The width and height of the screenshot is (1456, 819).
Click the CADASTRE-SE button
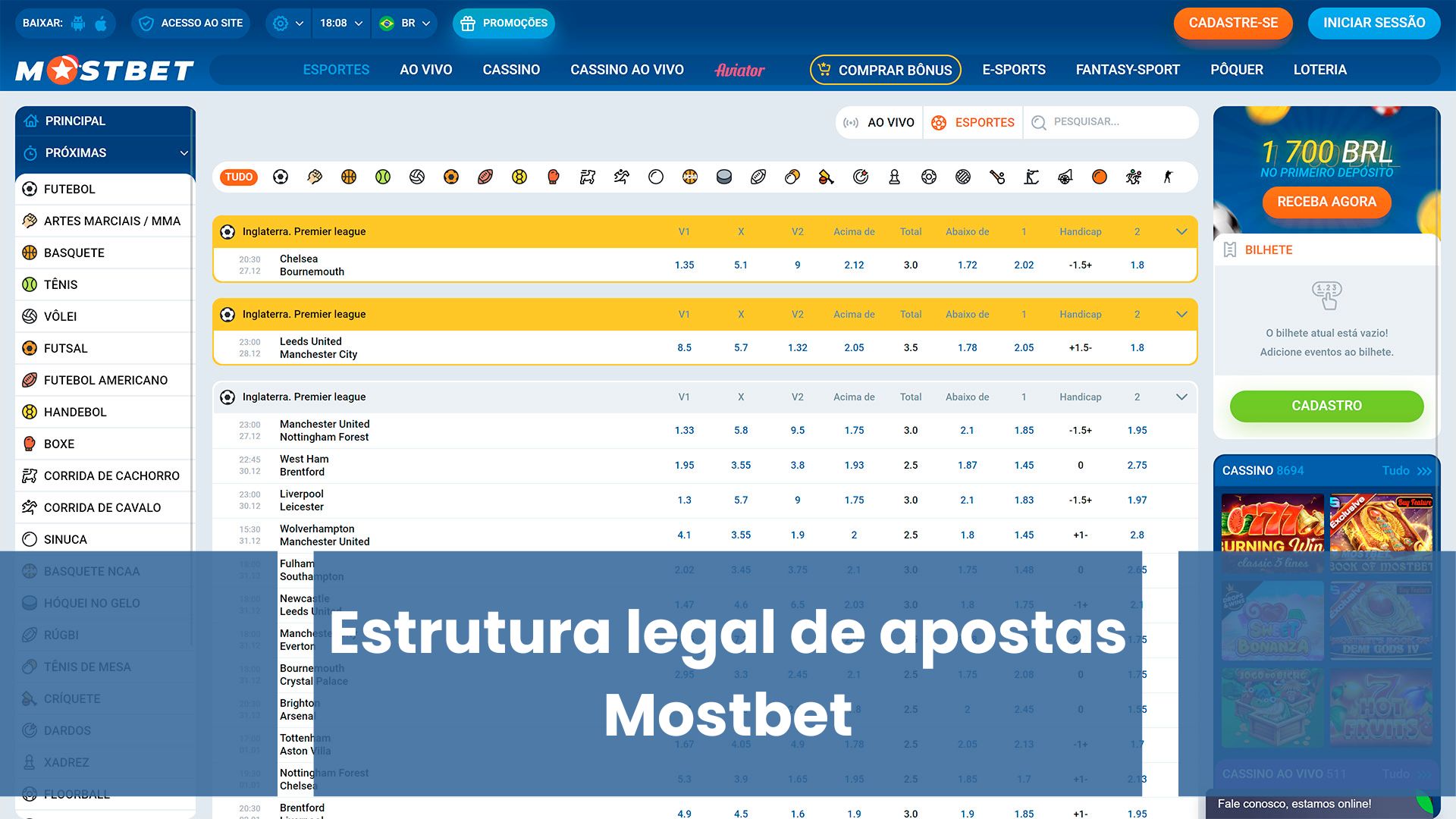(x=1233, y=24)
